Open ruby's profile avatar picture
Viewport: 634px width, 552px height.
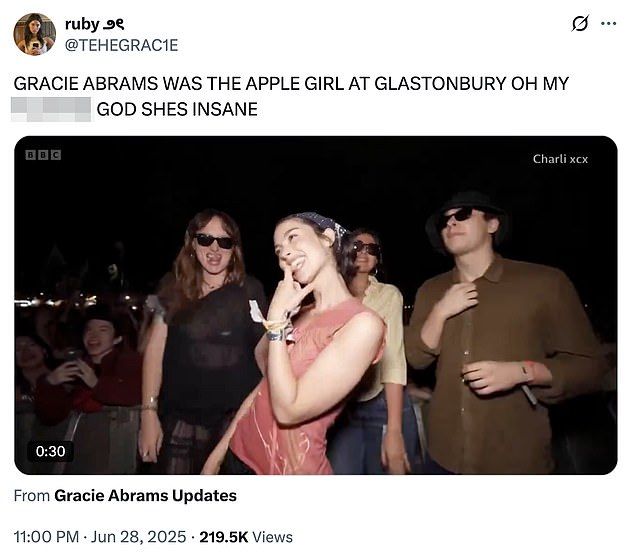(x=35, y=34)
